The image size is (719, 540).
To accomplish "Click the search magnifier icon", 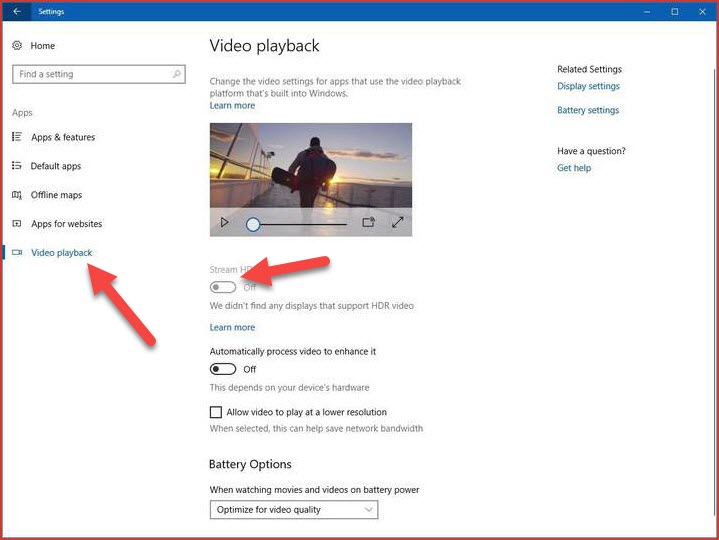I will coord(177,74).
